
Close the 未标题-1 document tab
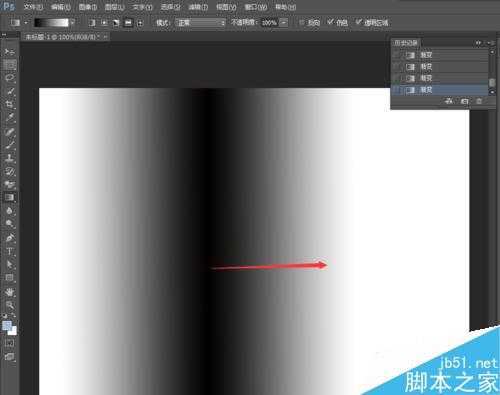(105, 37)
